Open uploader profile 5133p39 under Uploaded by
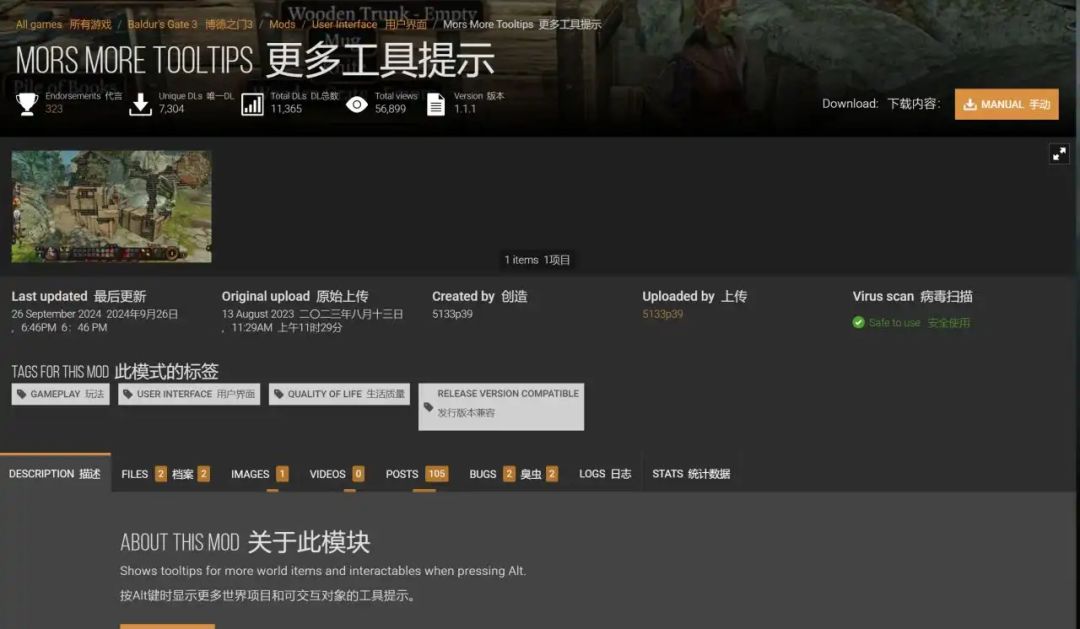 coord(663,314)
